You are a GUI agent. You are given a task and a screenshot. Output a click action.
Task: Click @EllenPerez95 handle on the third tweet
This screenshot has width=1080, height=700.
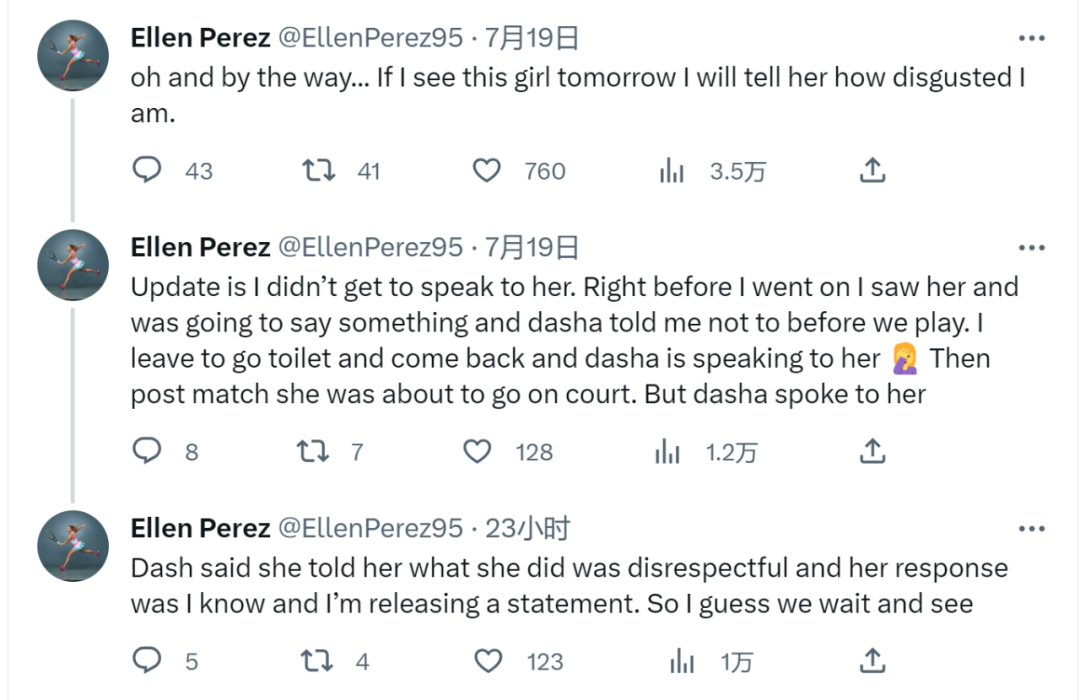tap(369, 528)
